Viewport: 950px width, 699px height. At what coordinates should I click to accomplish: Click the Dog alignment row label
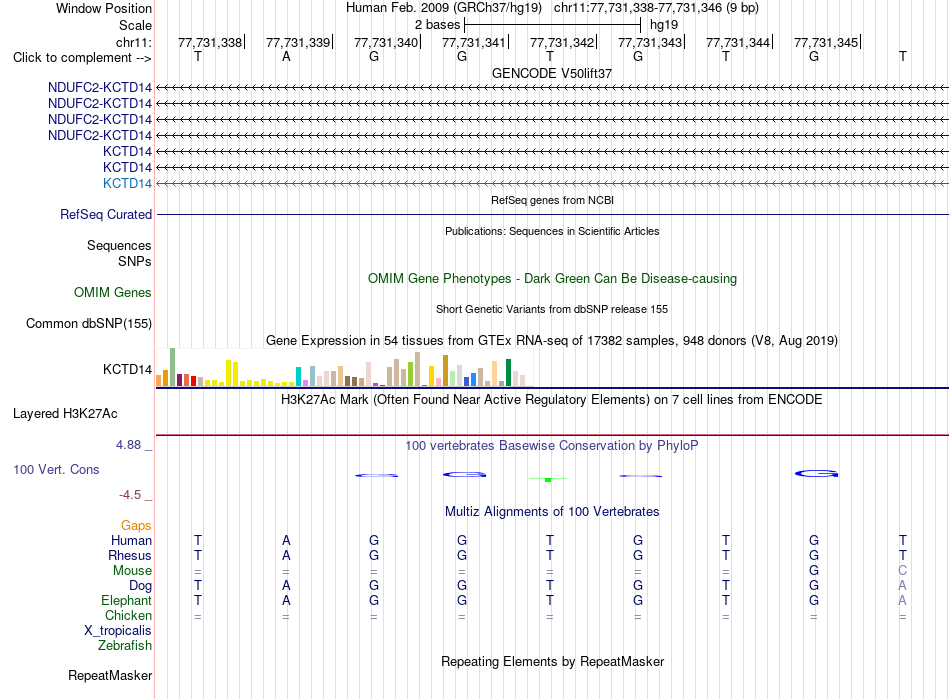tap(140, 586)
